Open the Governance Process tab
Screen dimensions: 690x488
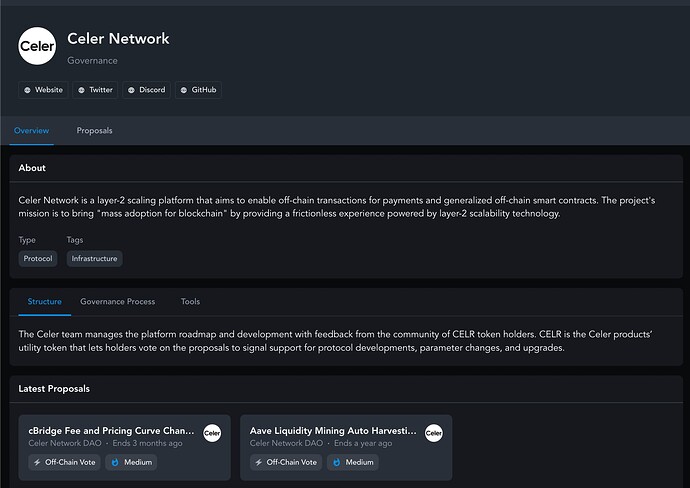point(117,302)
